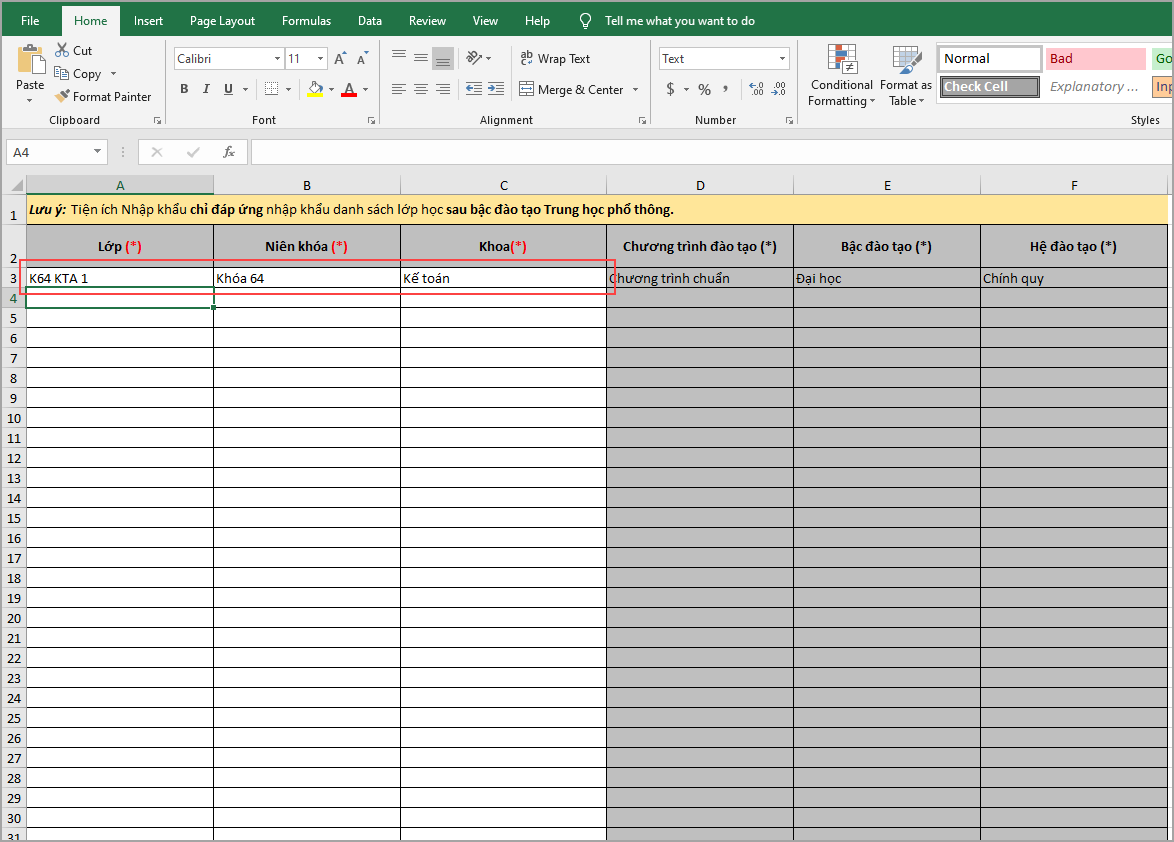Click the select-all corner triangle
This screenshot has width=1174, height=842.
pyautogui.click(x=15, y=185)
